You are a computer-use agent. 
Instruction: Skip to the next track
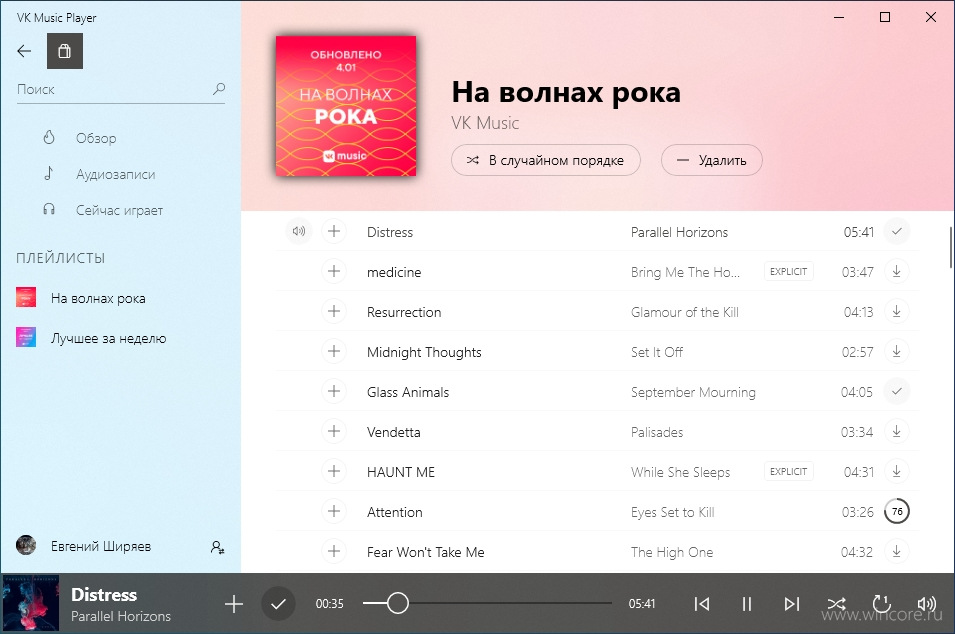pos(791,604)
